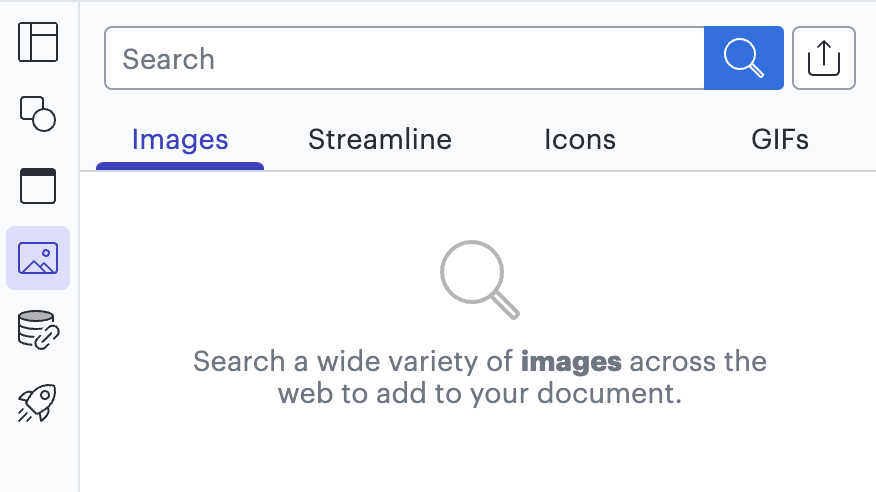Select the GIFs tab
Viewport: 876px width, 492px height.
coord(780,140)
